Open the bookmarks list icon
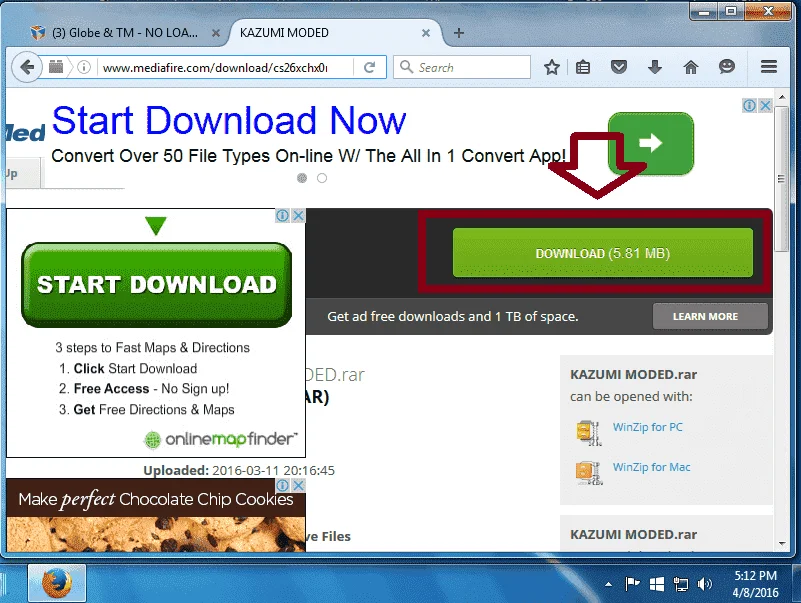 coord(583,67)
